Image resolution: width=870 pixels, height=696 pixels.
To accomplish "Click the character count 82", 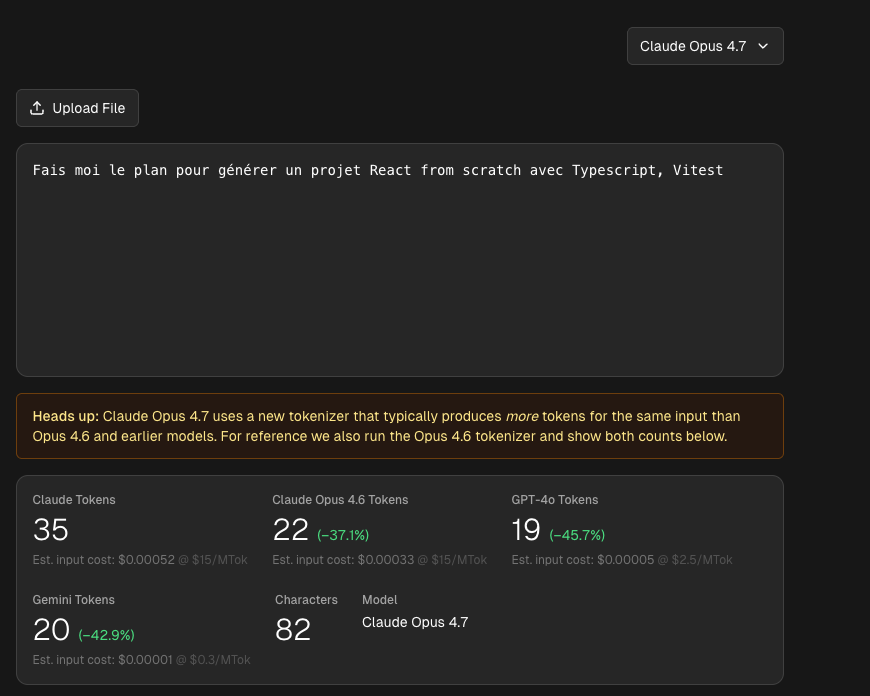I will (292, 629).
